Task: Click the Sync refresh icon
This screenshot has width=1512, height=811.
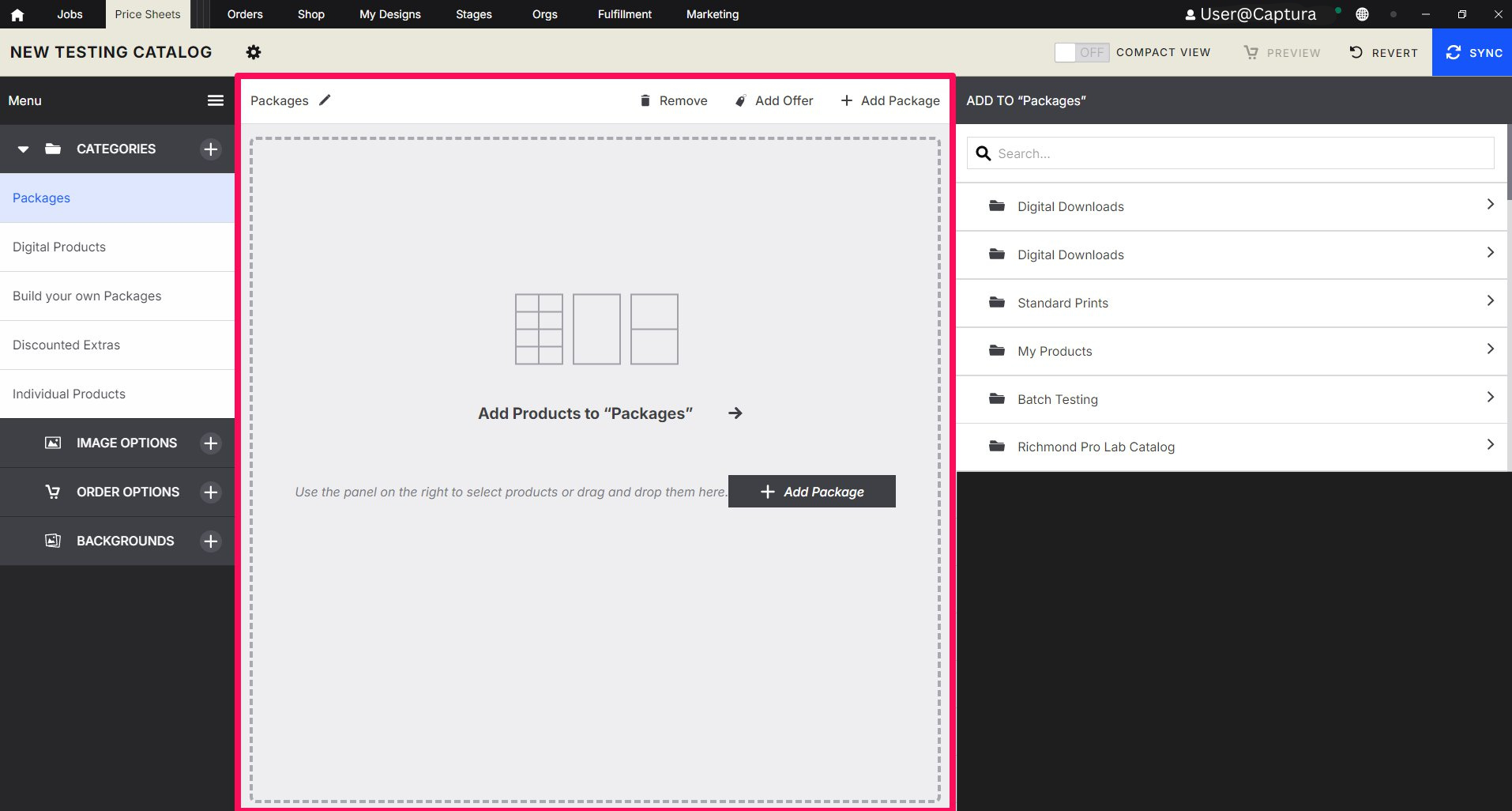Action: point(1454,52)
